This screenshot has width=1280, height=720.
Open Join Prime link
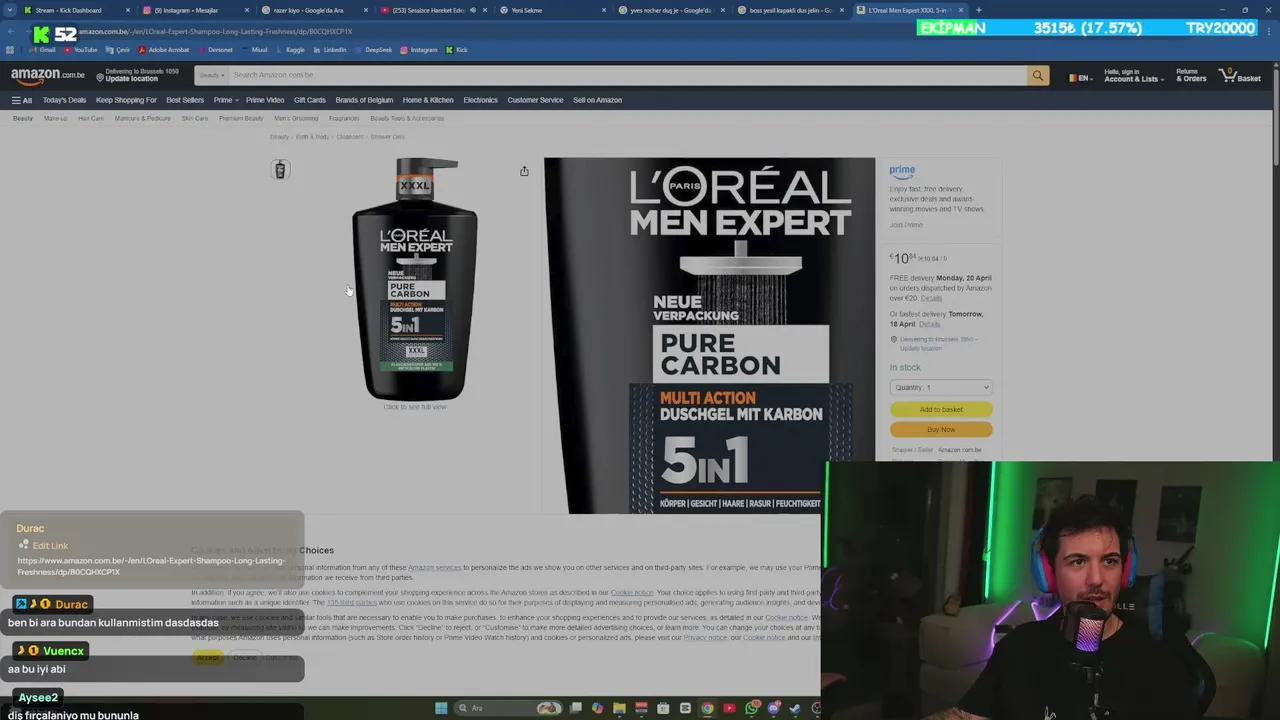(906, 225)
